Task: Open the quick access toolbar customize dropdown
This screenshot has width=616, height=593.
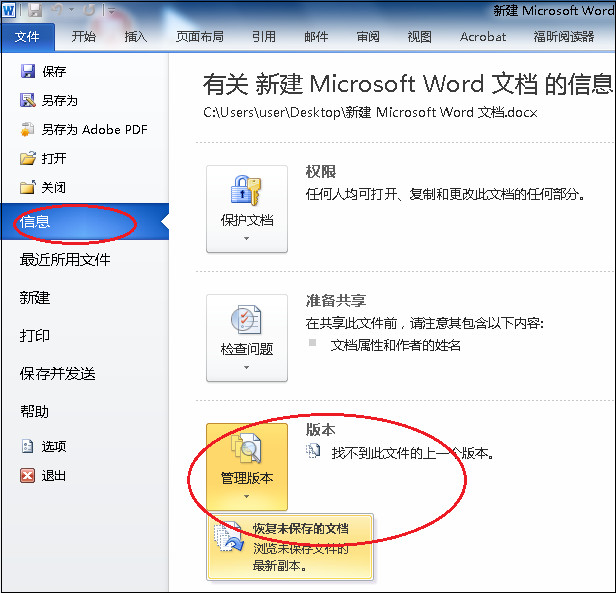Action: tap(112, 11)
